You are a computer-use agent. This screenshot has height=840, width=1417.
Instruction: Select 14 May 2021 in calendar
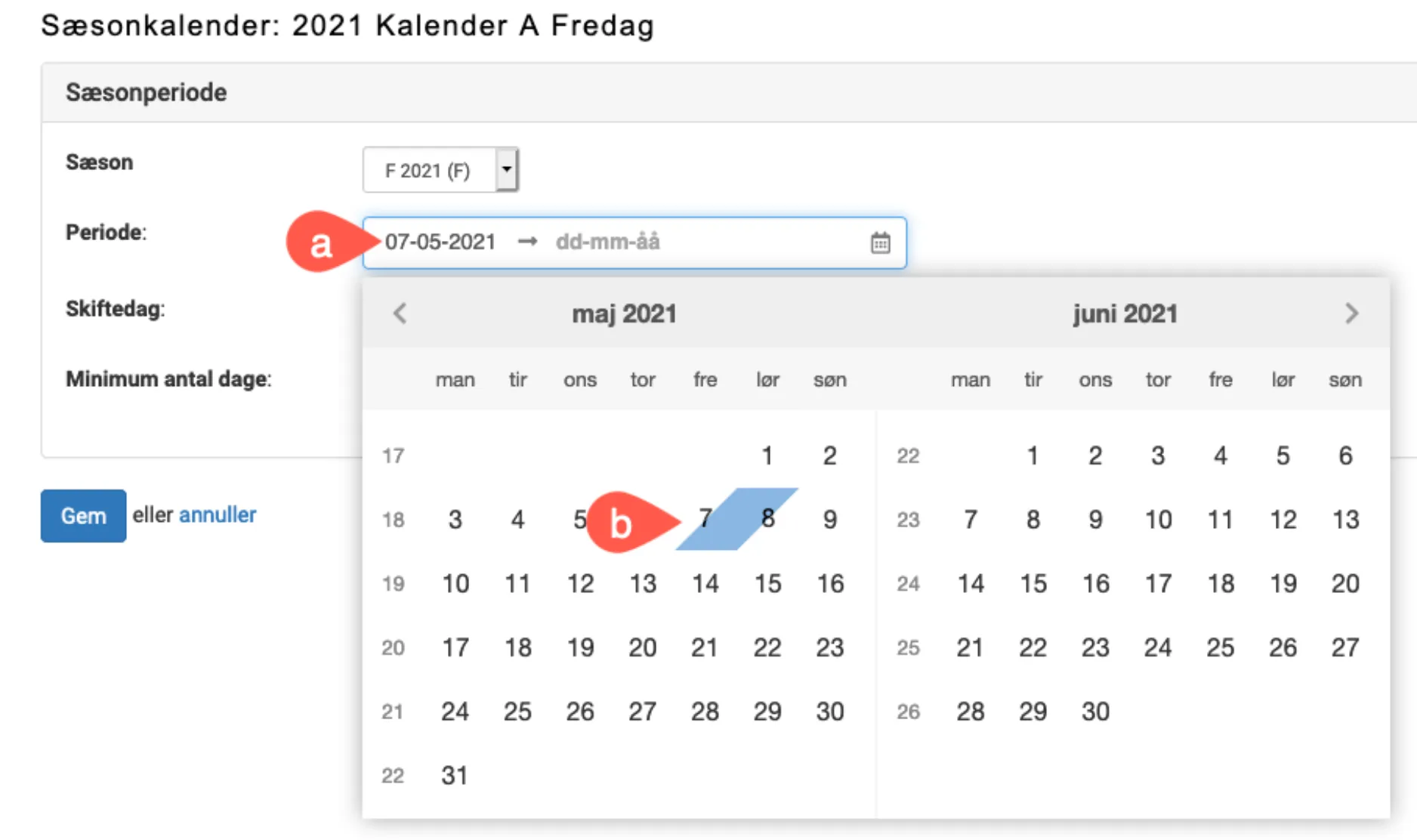[705, 583]
